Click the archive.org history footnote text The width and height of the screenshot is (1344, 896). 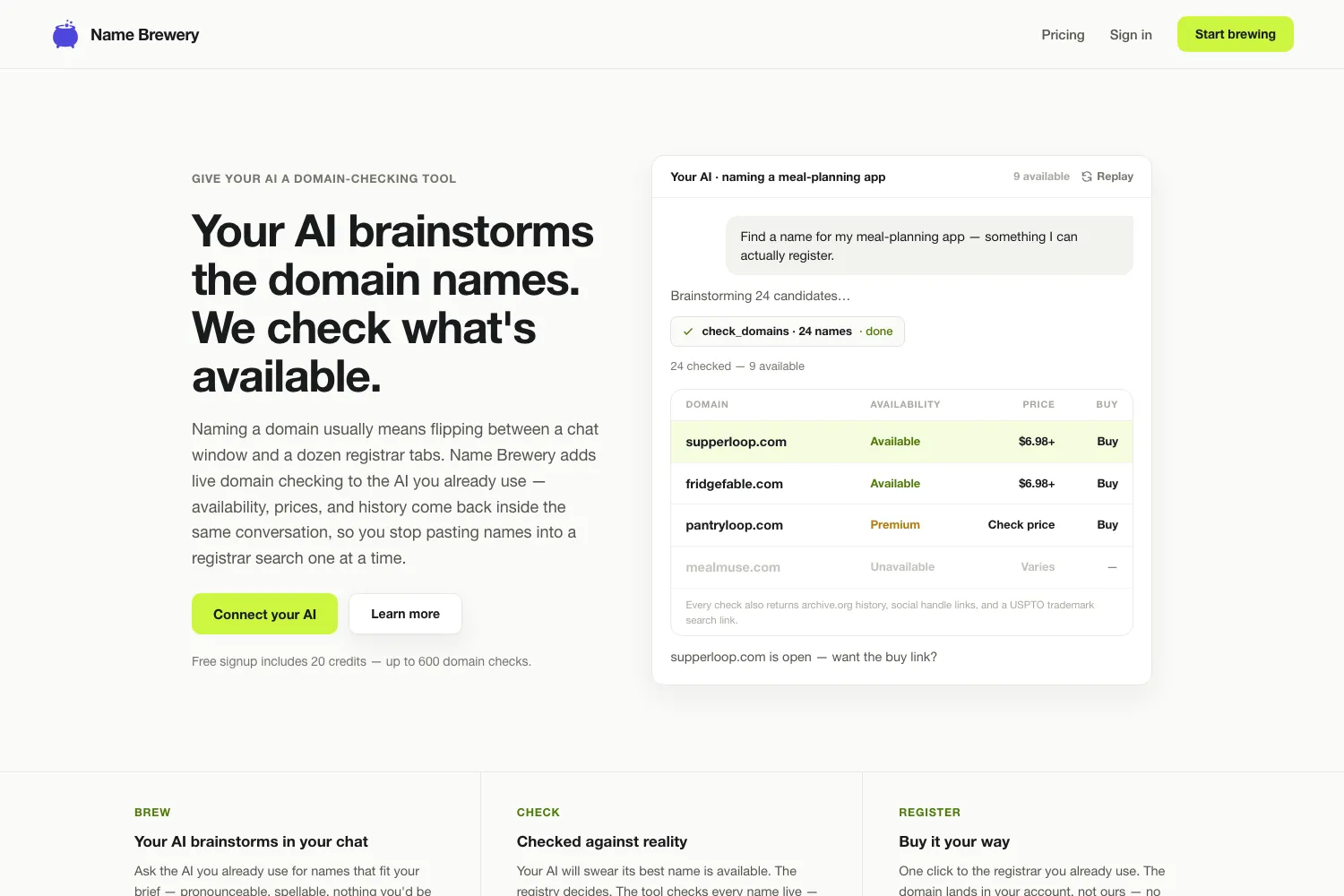click(x=890, y=612)
